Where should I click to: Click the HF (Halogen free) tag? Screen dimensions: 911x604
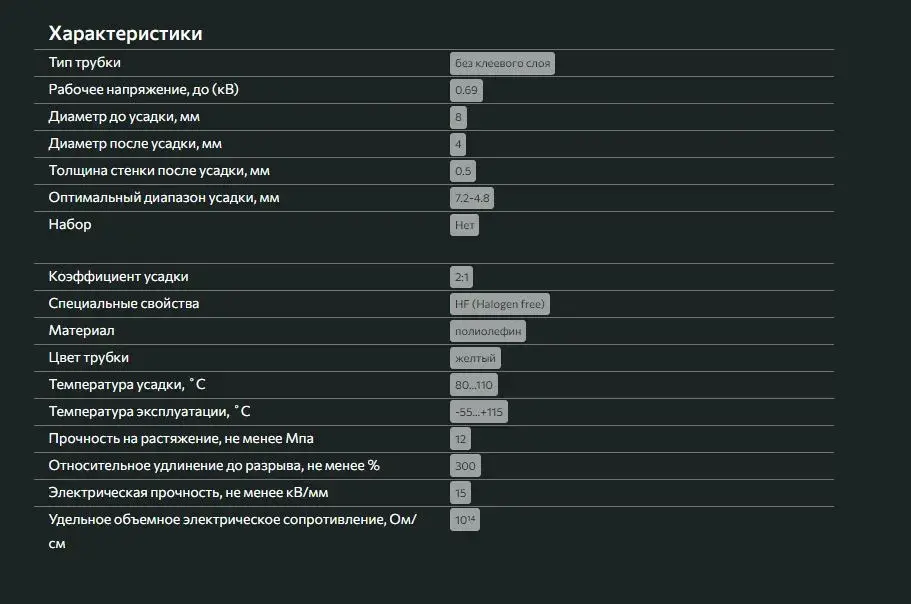pyautogui.click(x=500, y=304)
